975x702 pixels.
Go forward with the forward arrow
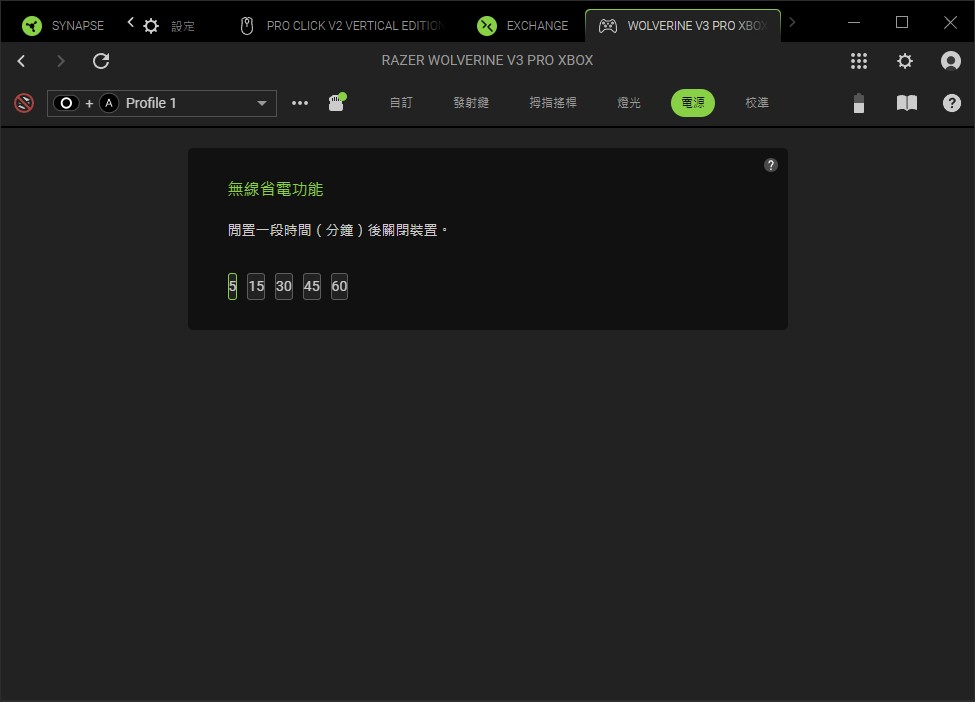click(x=60, y=61)
